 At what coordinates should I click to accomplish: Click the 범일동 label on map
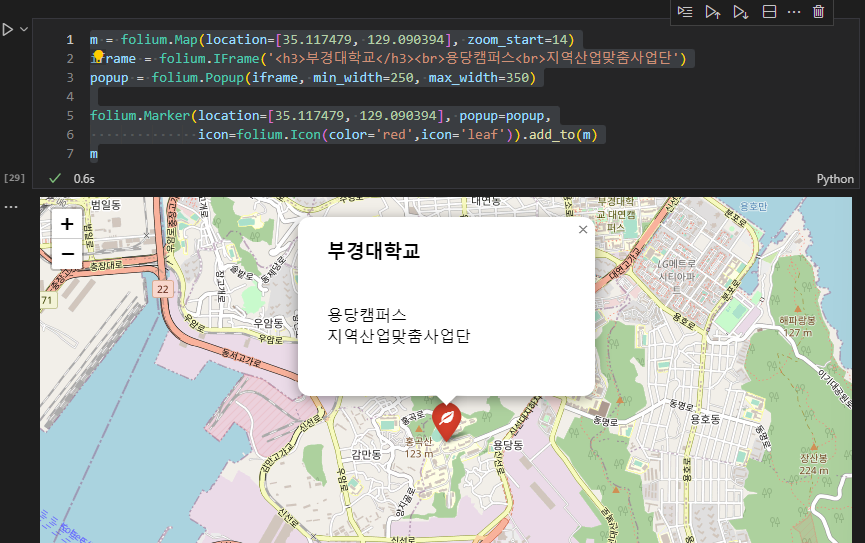(x=105, y=205)
